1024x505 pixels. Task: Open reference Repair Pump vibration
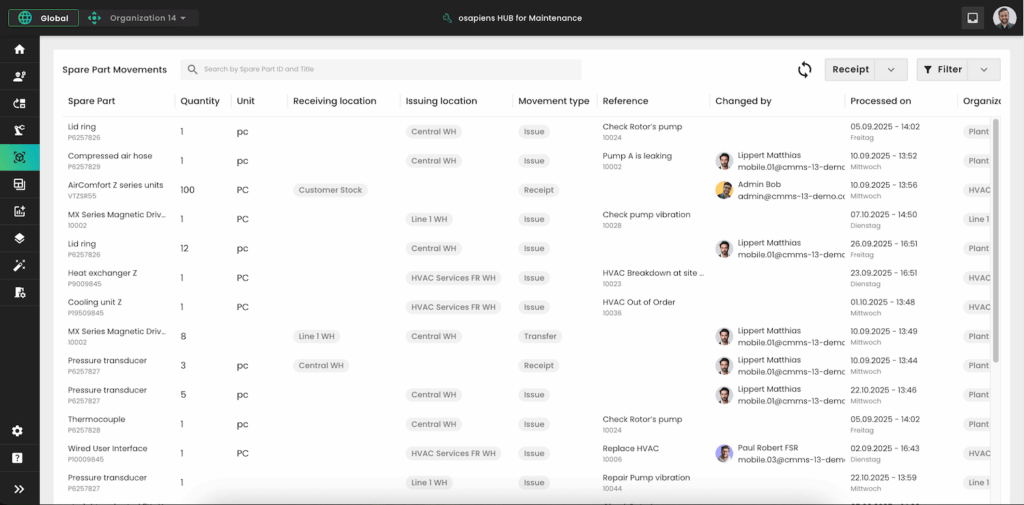(x=646, y=478)
